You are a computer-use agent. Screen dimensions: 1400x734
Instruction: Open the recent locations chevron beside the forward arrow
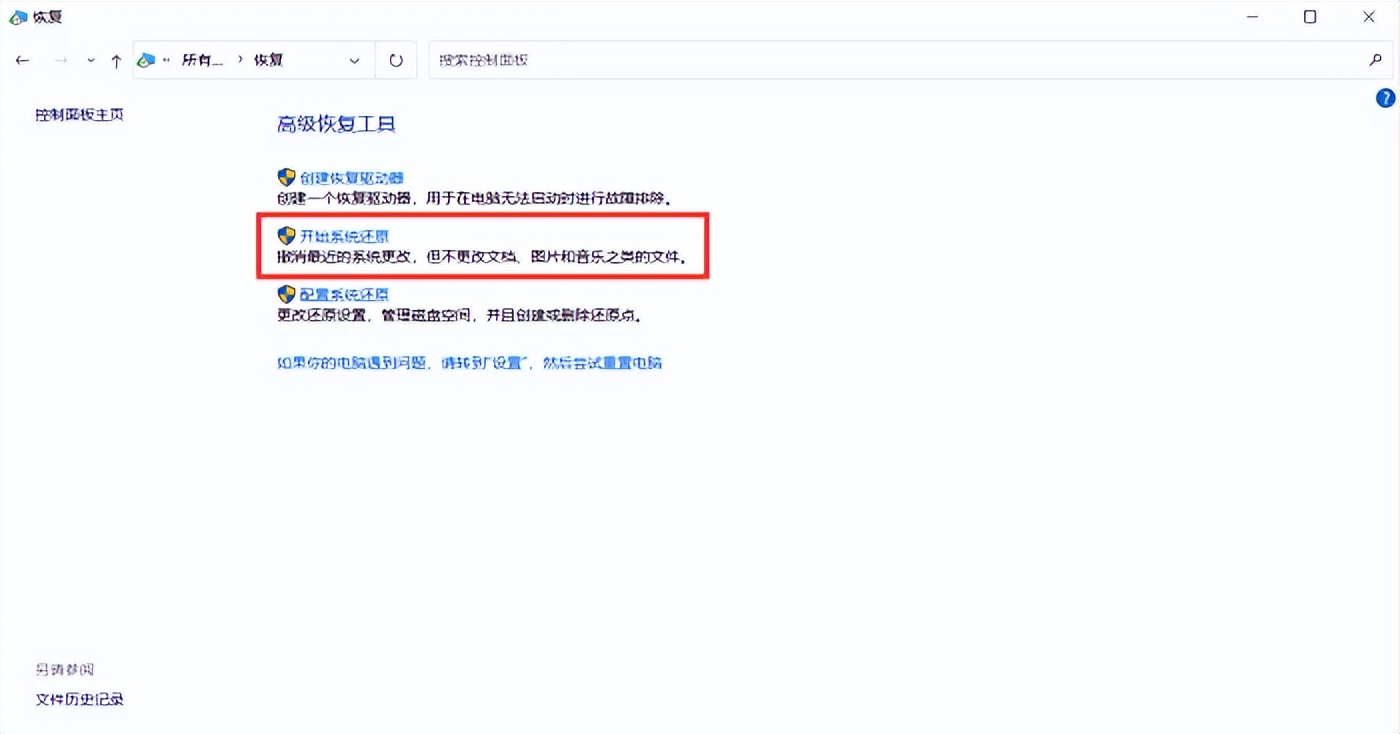[x=90, y=60]
